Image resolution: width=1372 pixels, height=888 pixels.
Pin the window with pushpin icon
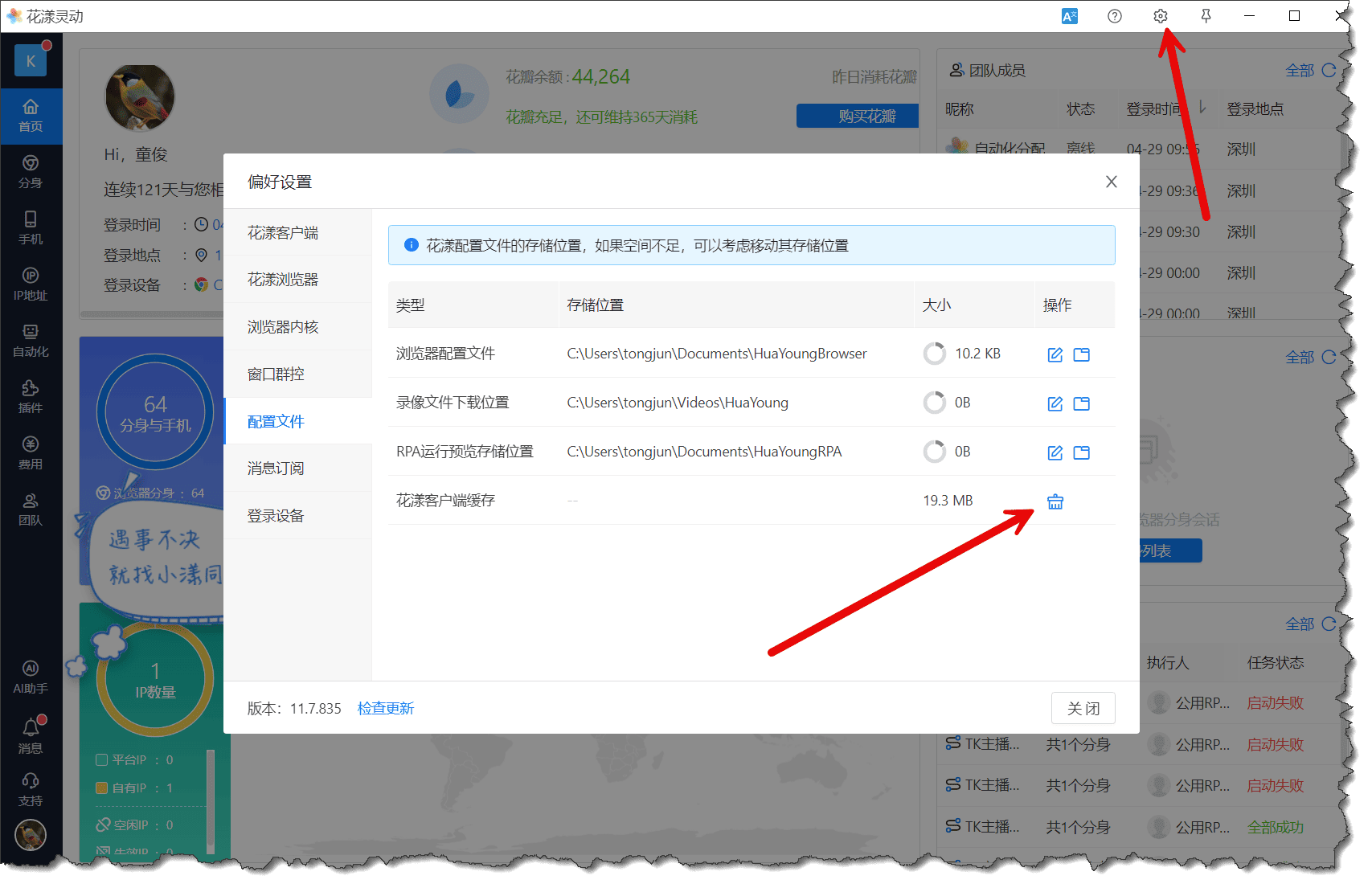click(x=1206, y=16)
